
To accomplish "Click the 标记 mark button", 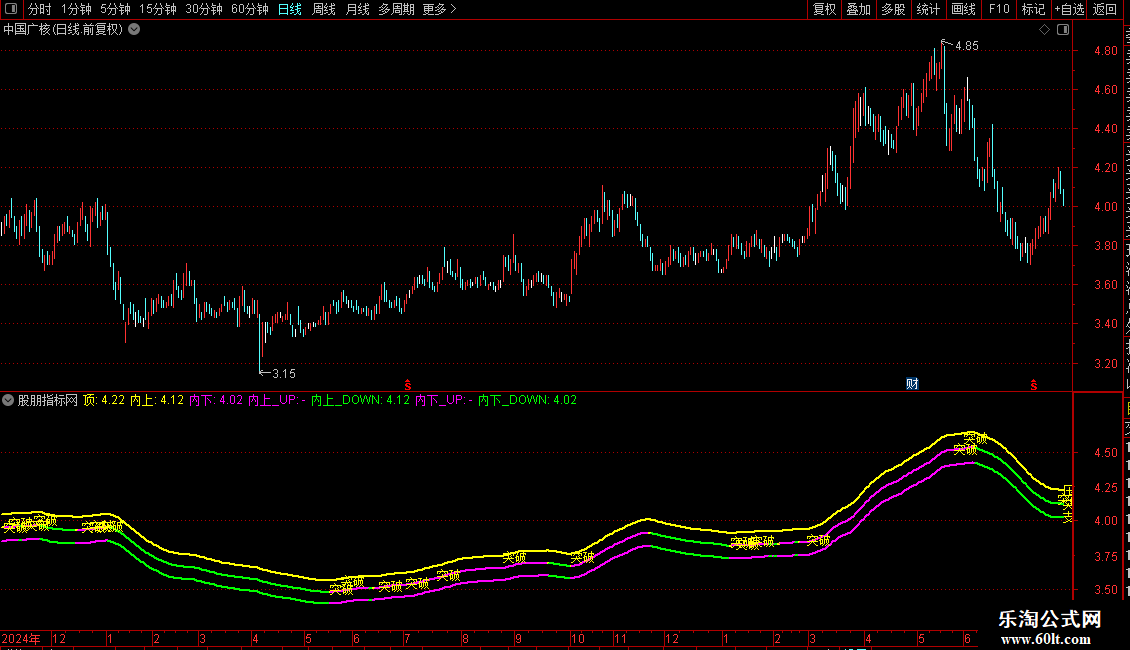I will click(x=1033, y=9).
